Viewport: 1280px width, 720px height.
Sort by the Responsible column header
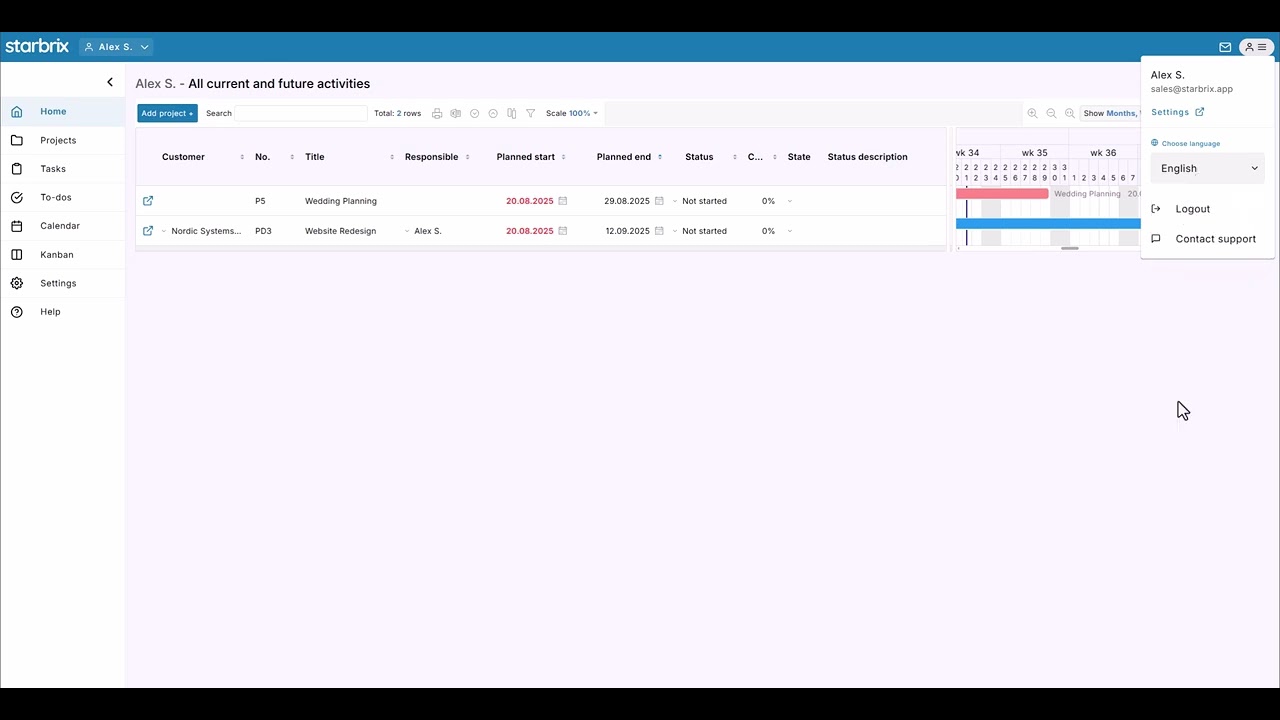(x=431, y=157)
